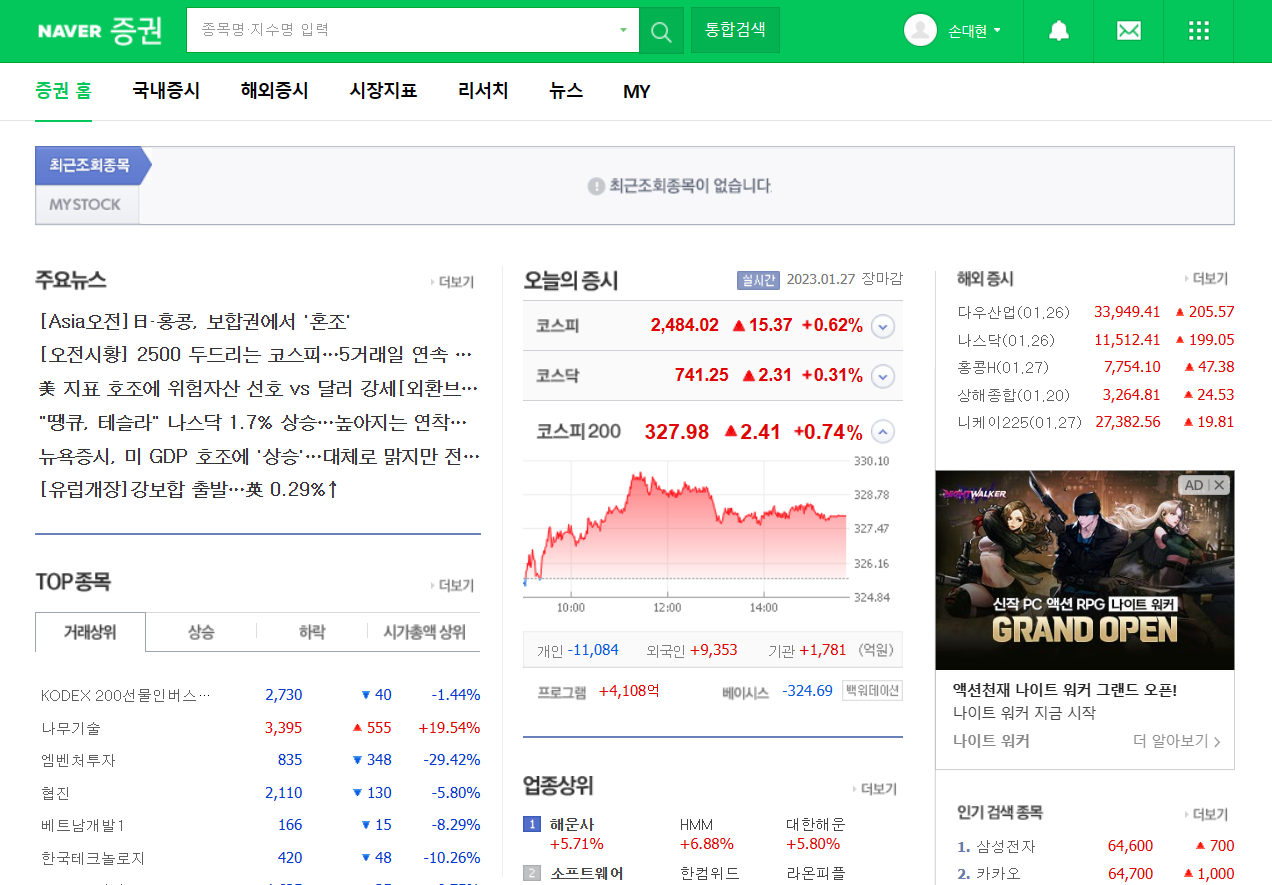This screenshot has height=885, width=1272.
Task: Switch to the 하락 tab in TOP종목
Action: (311, 633)
